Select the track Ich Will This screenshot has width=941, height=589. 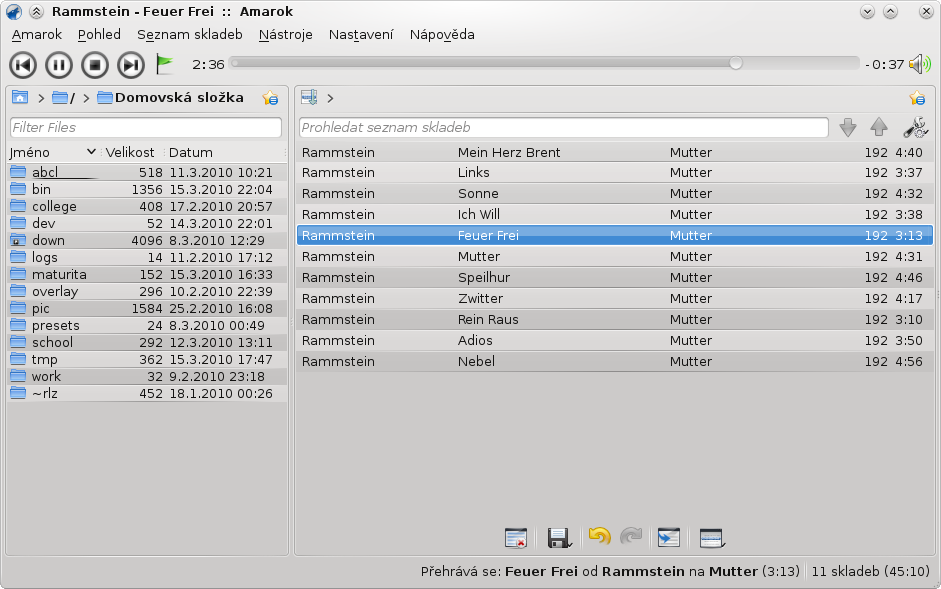615,214
